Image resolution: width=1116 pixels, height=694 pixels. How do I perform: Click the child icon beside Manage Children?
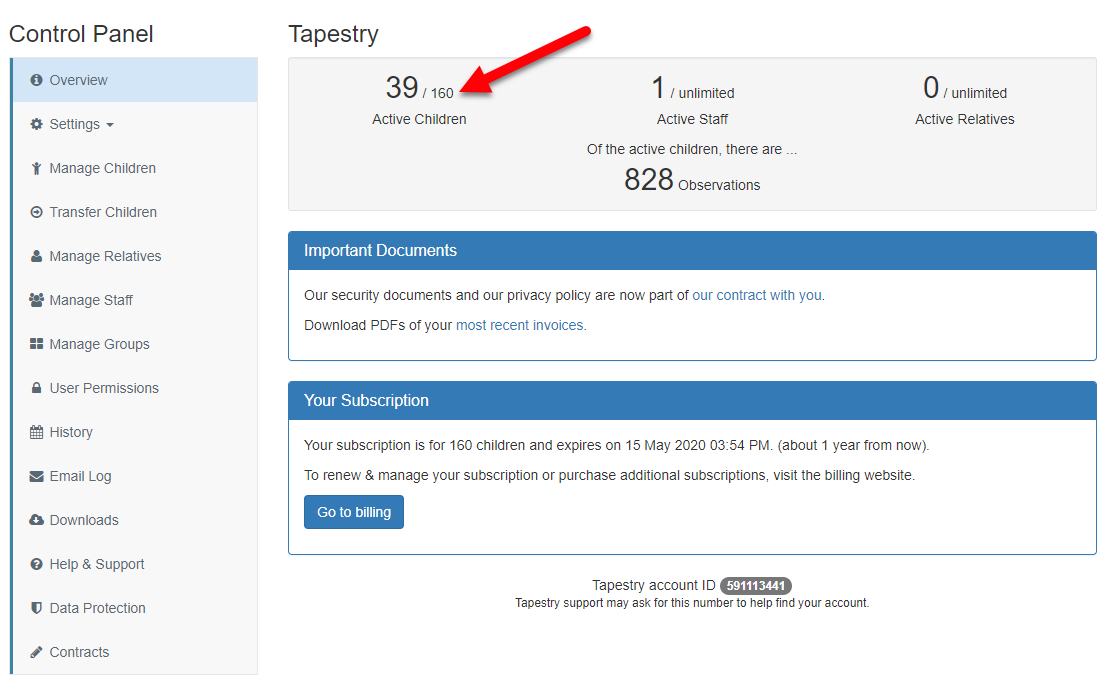click(x=36, y=169)
